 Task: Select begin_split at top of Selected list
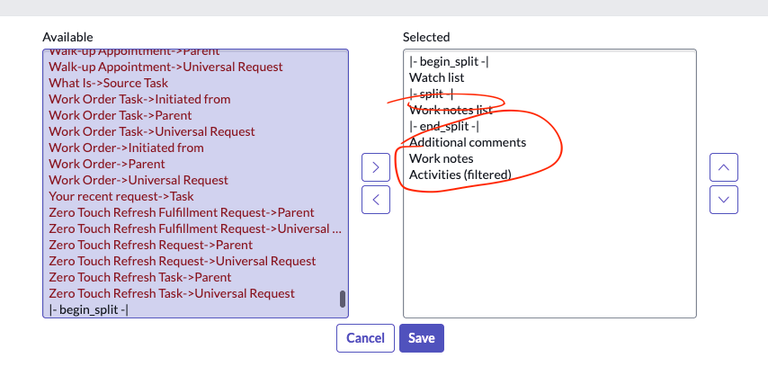point(449,61)
